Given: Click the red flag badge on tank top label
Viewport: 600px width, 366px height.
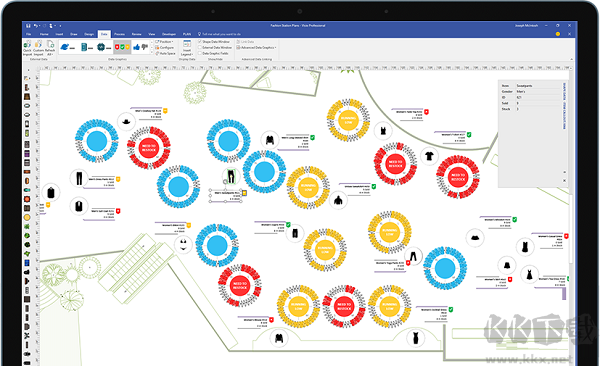Looking at the screenshot, I should 426,112.
